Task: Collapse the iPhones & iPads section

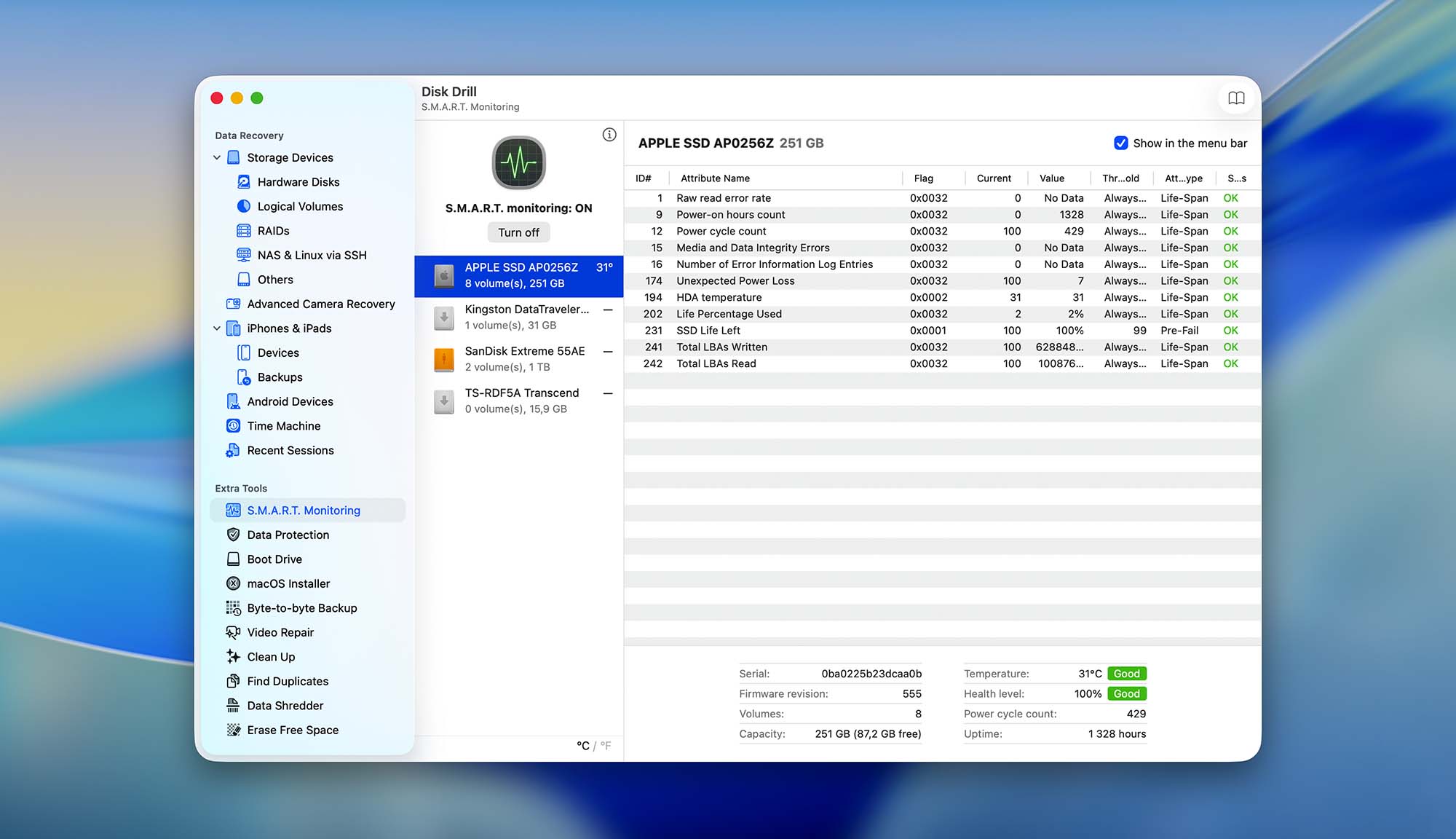Action: [x=216, y=328]
